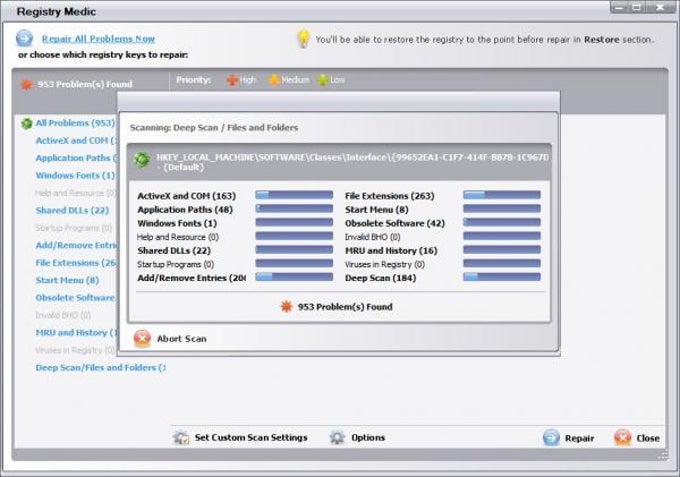Image resolution: width=680 pixels, height=477 pixels.
Task: Click Viruses in Registry (0) label in dialog
Action: click(x=385, y=264)
